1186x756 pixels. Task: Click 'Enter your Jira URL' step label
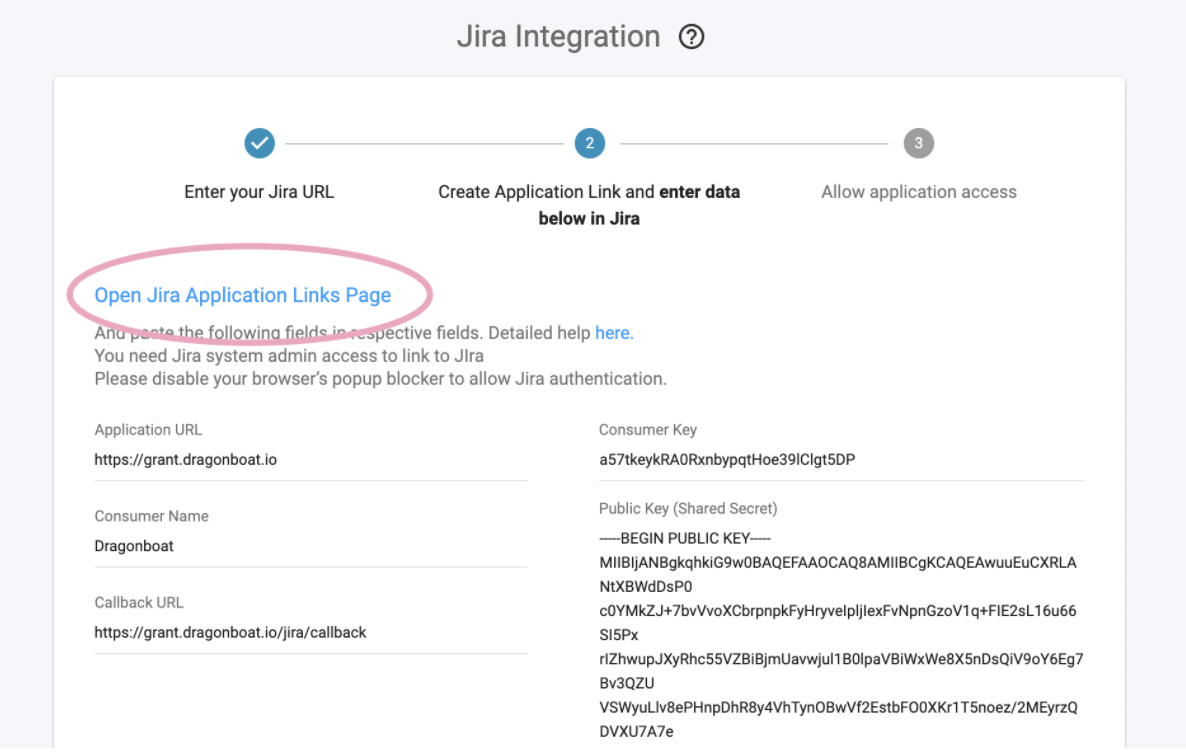pyautogui.click(x=259, y=192)
